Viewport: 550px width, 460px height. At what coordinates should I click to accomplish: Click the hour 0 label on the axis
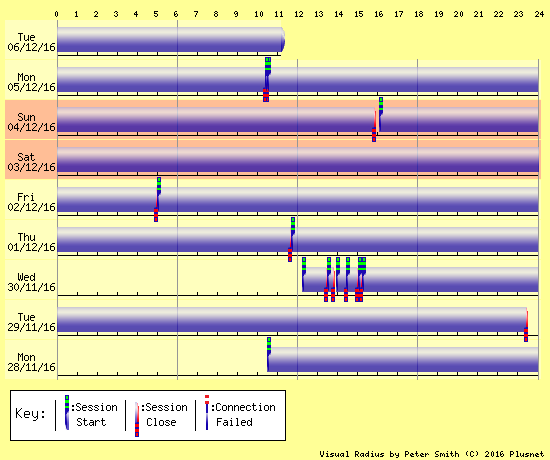pos(56,14)
